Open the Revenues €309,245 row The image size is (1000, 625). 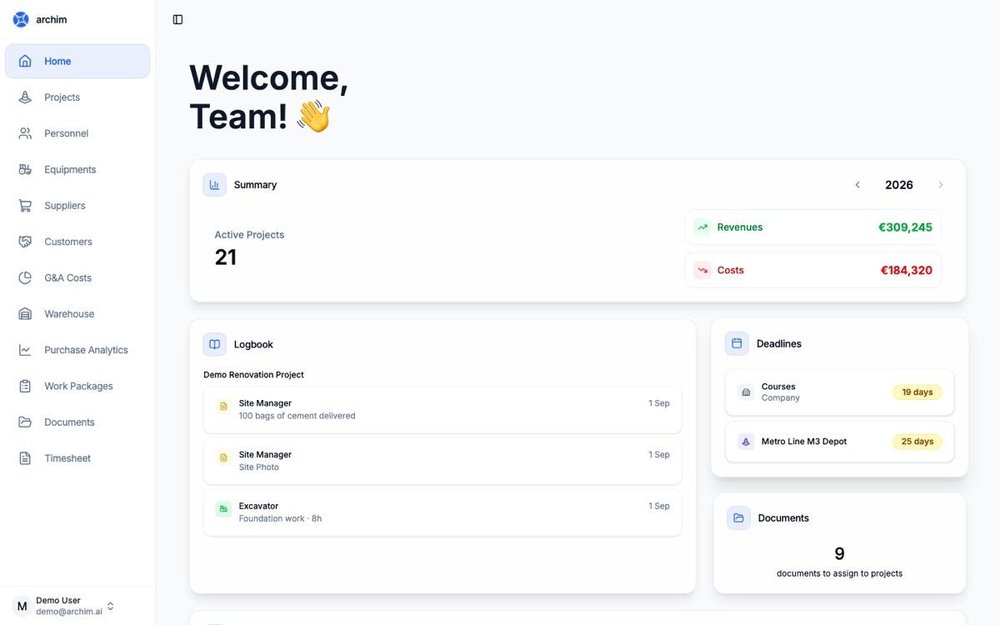[x=813, y=227]
